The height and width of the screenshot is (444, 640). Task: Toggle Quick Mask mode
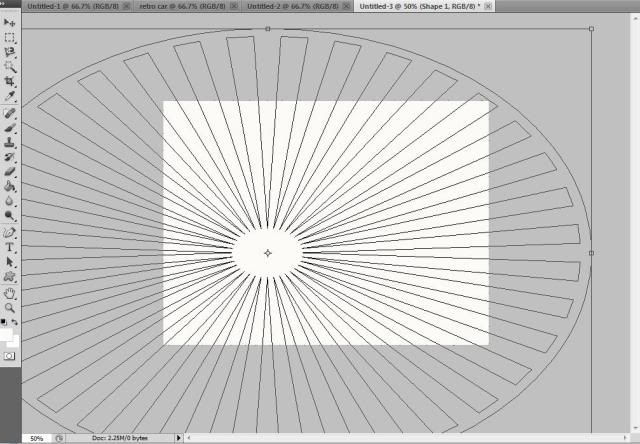[x=9, y=356]
